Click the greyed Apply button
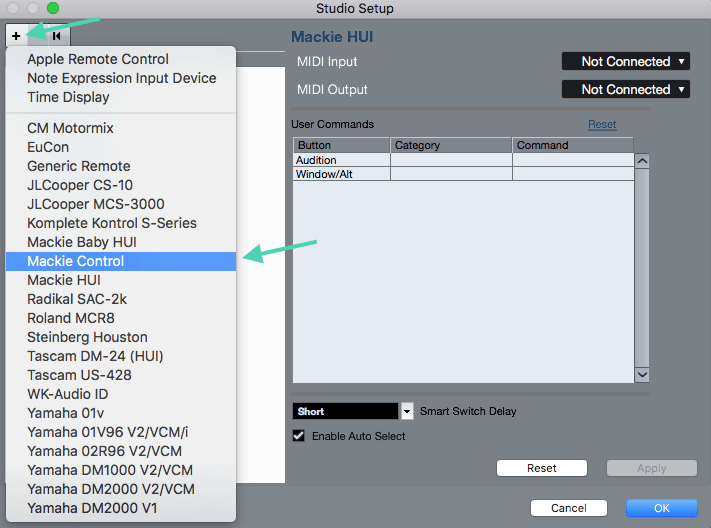Screen dimensions: 711x528 (652, 468)
